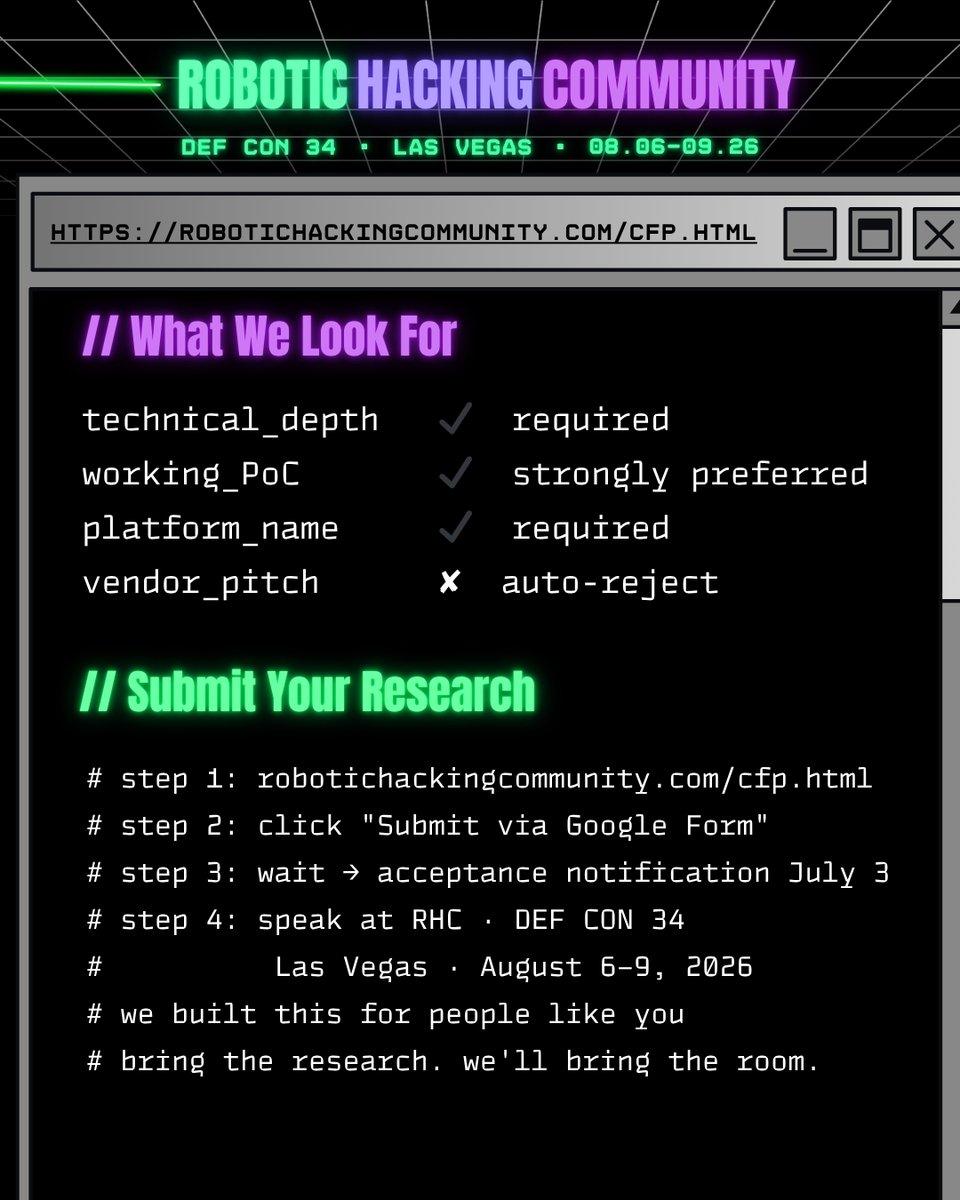
Task: Click the '// What We Look For' heading
Action: pos(270,336)
